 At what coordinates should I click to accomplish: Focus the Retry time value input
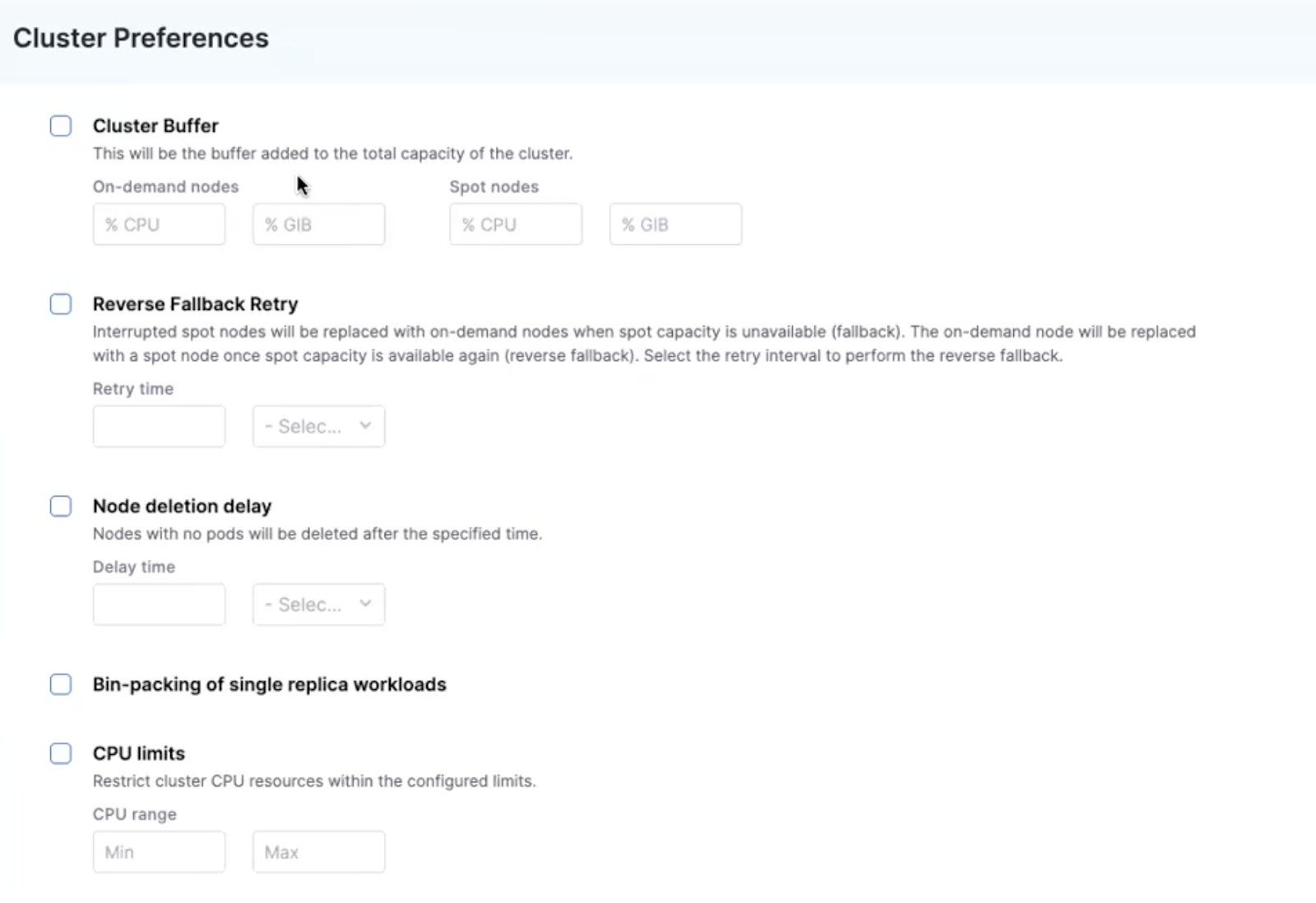click(x=159, y=426)
